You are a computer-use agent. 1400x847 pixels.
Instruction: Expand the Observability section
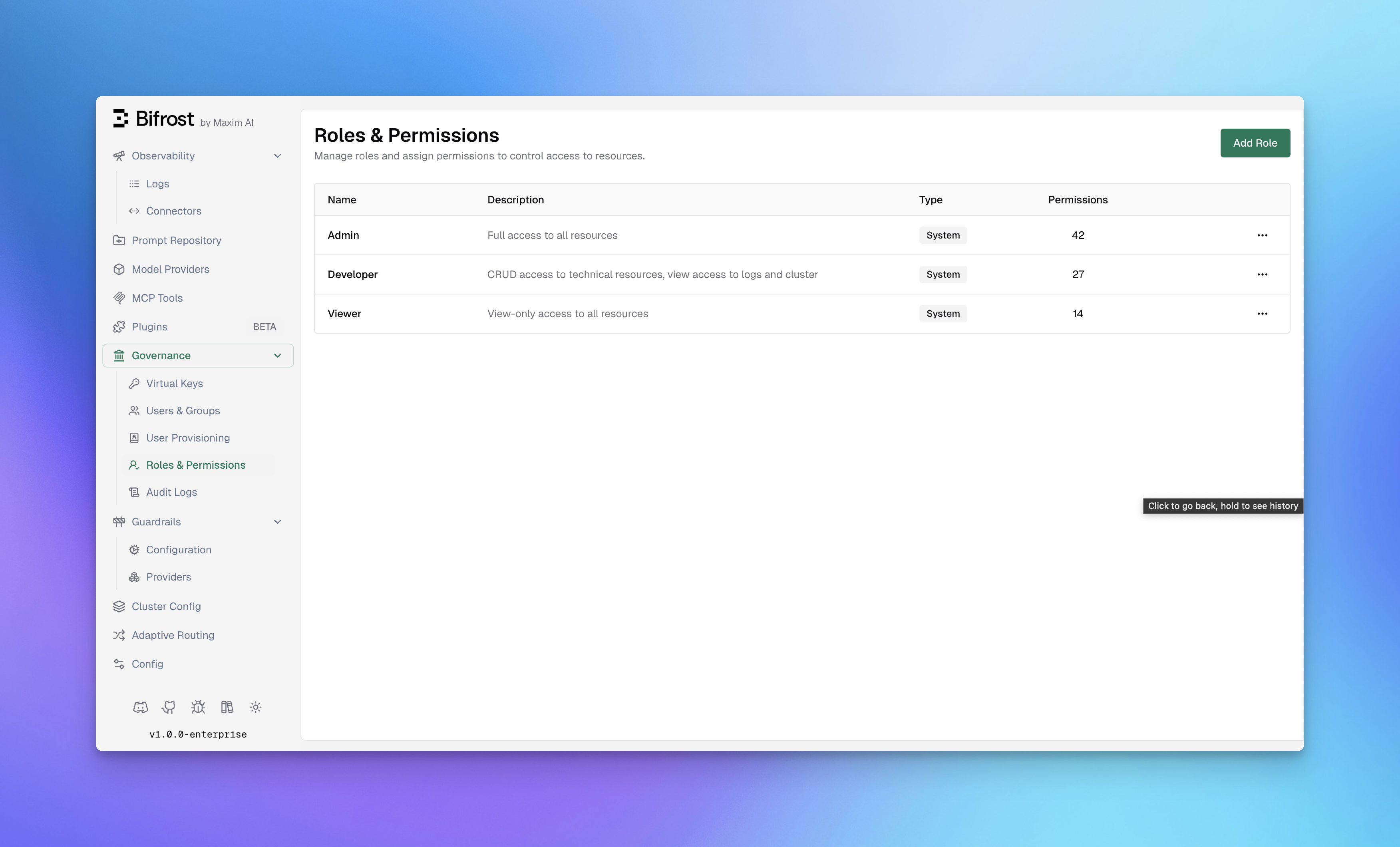click(277, 156)
